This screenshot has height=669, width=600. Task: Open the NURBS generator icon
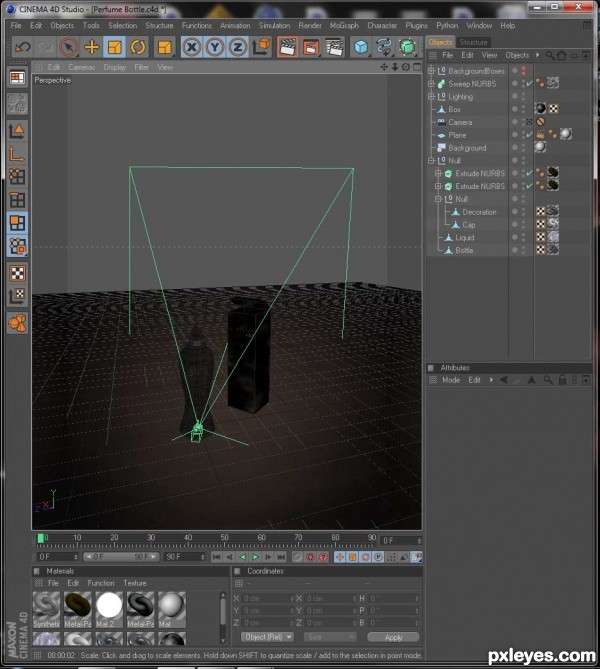tap(408, 47)
